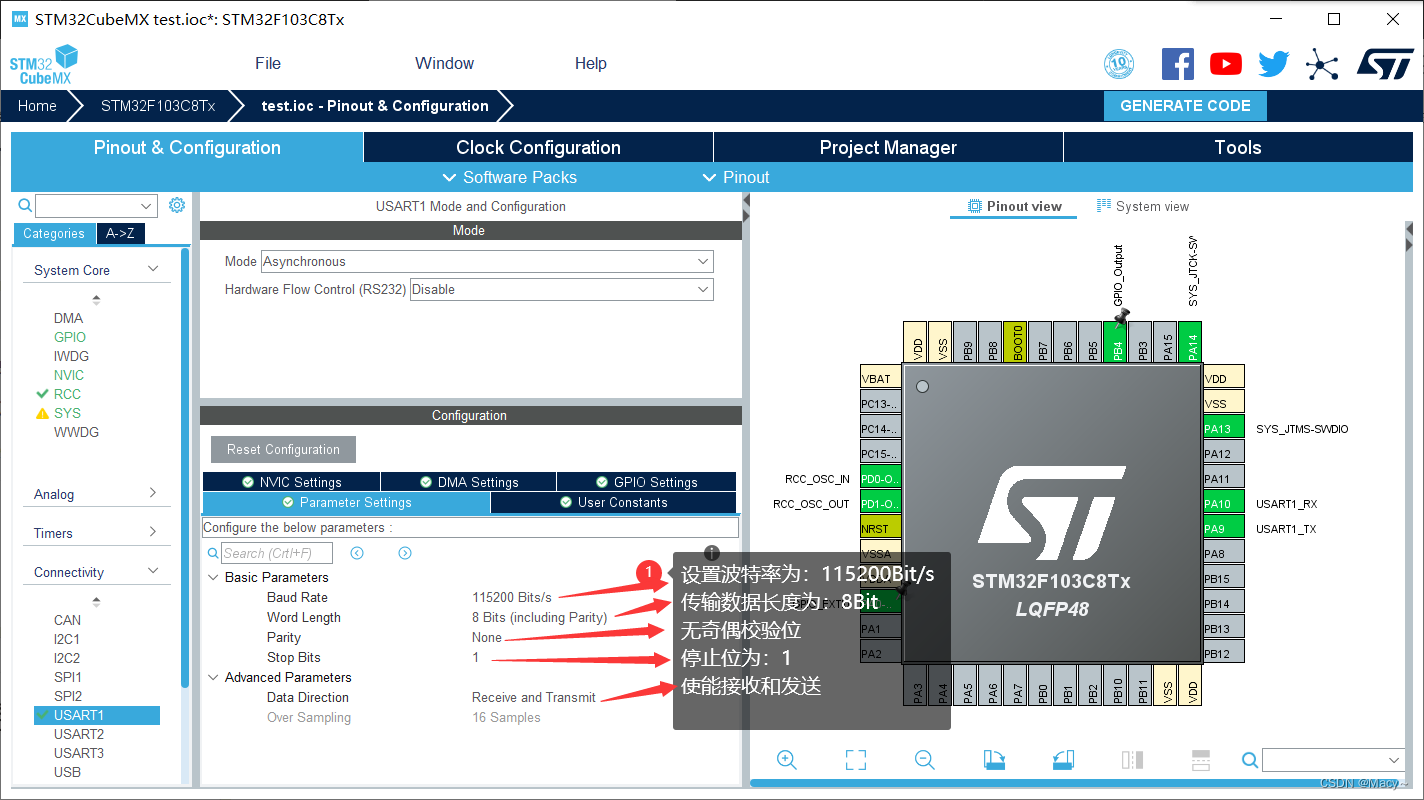The image size is (1424, 800).
Task: Open the pin search dropdown box
Action: [1335, 760]
